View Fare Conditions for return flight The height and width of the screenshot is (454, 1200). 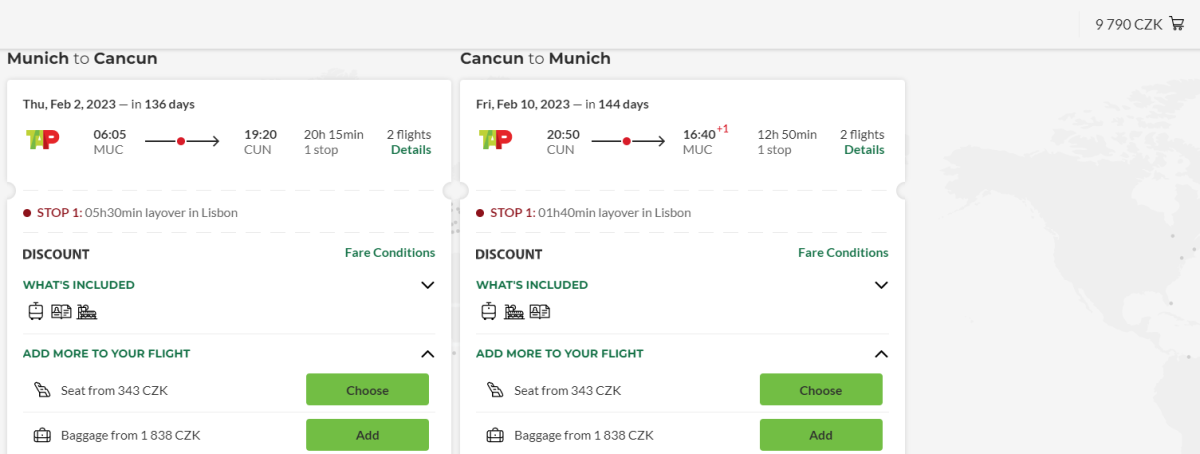(843, 253)
